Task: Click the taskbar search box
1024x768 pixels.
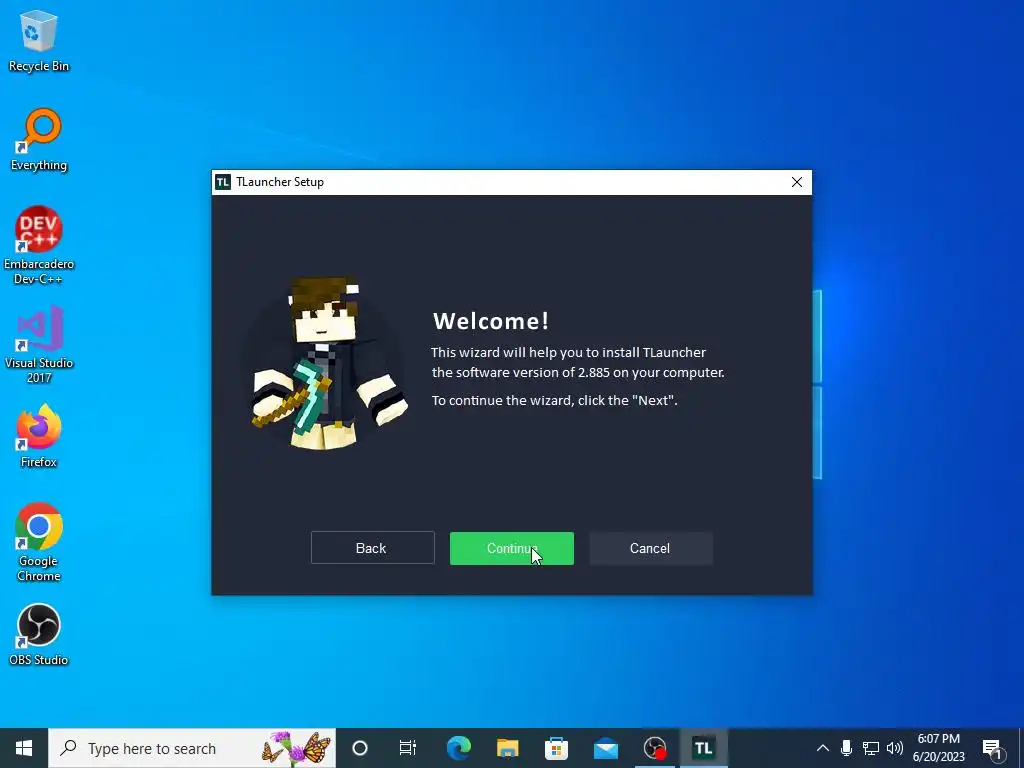Action: (192, 748)
